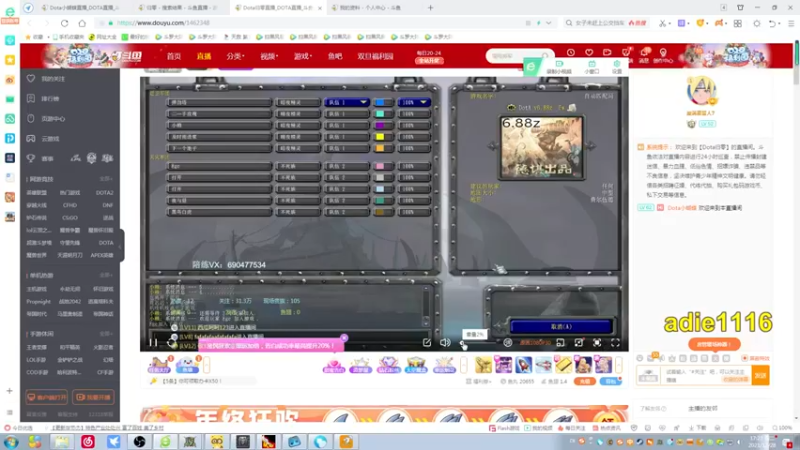
Task: Expand the 分类 navigation dropdown
Action: (x=235, y=56)
